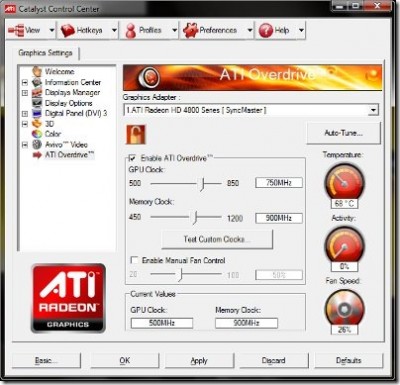Open the Profiles dropdown arrow

[x=174, y=30]
